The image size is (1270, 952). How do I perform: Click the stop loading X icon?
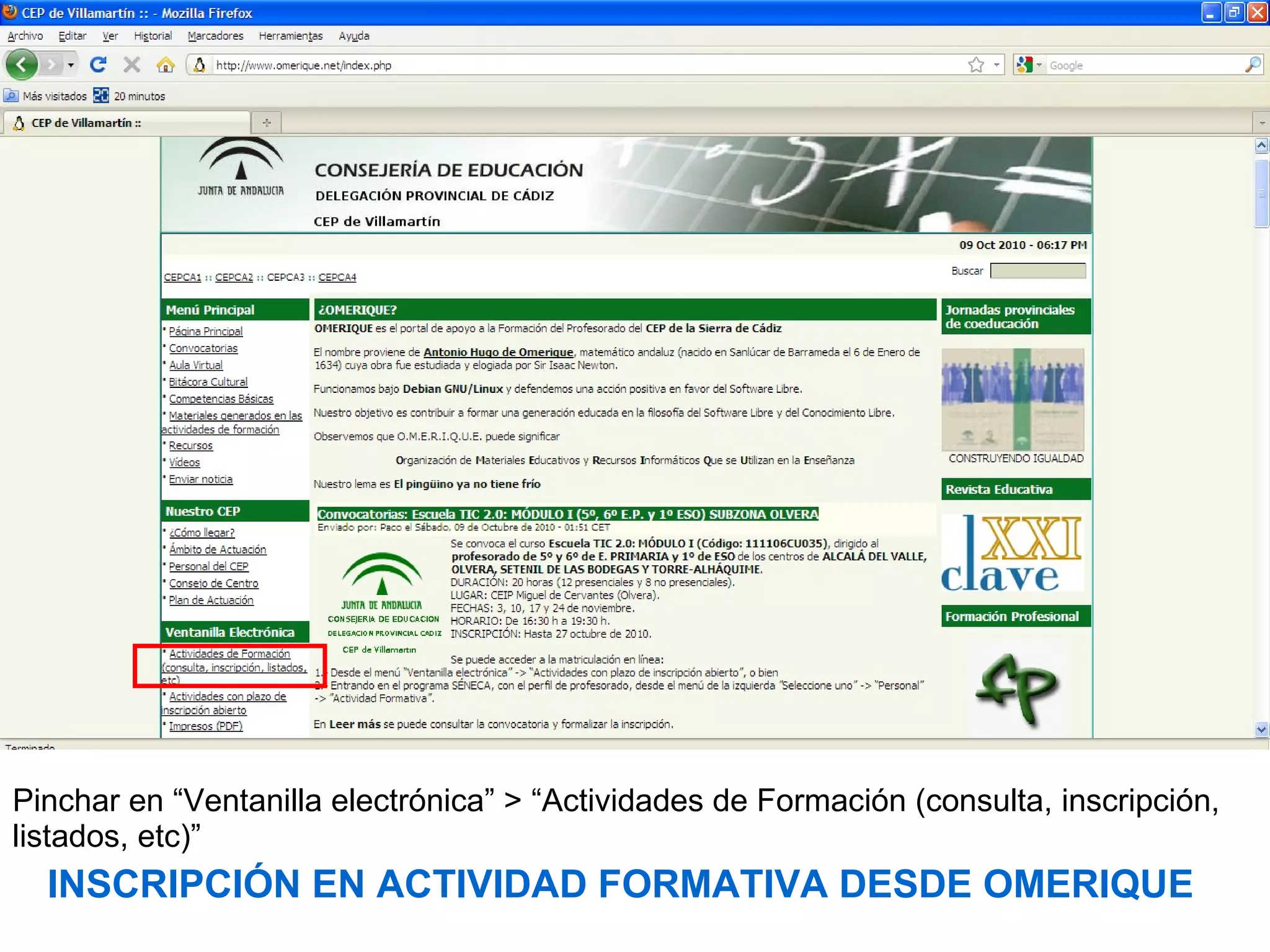pos(131,64)
